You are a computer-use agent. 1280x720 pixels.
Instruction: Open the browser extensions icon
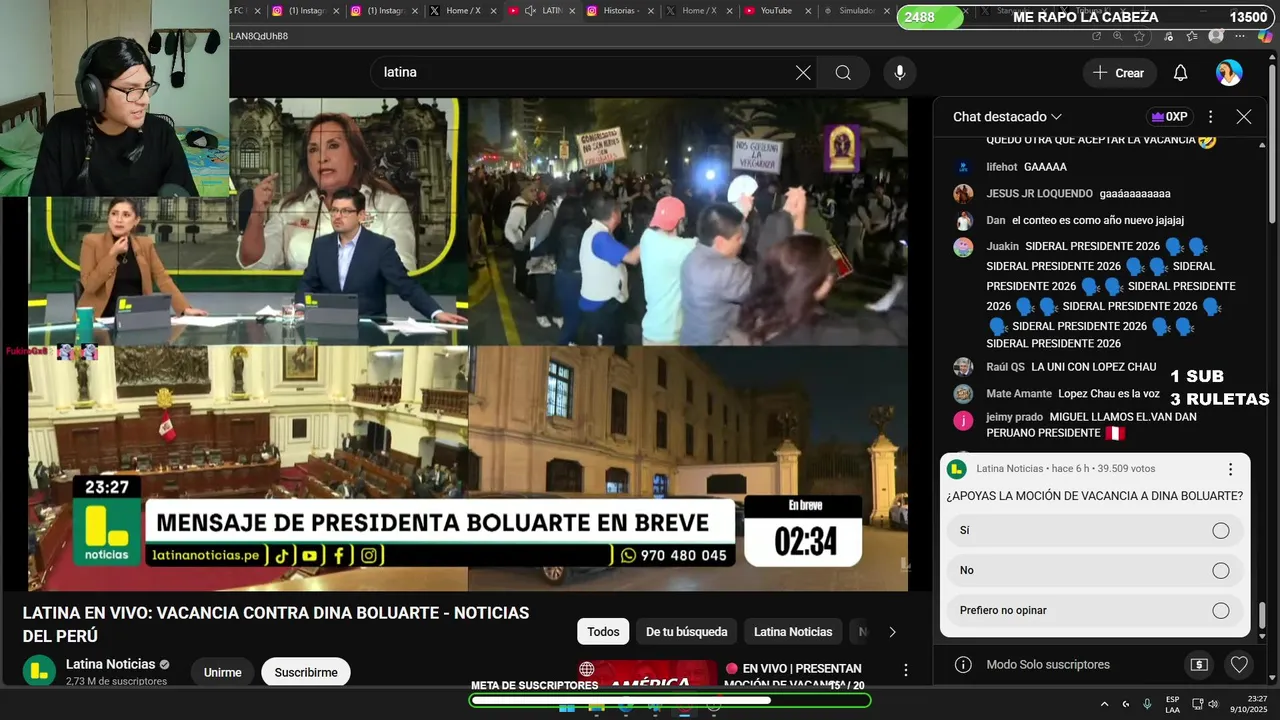pyautogui.click(x=1169, y=36)
